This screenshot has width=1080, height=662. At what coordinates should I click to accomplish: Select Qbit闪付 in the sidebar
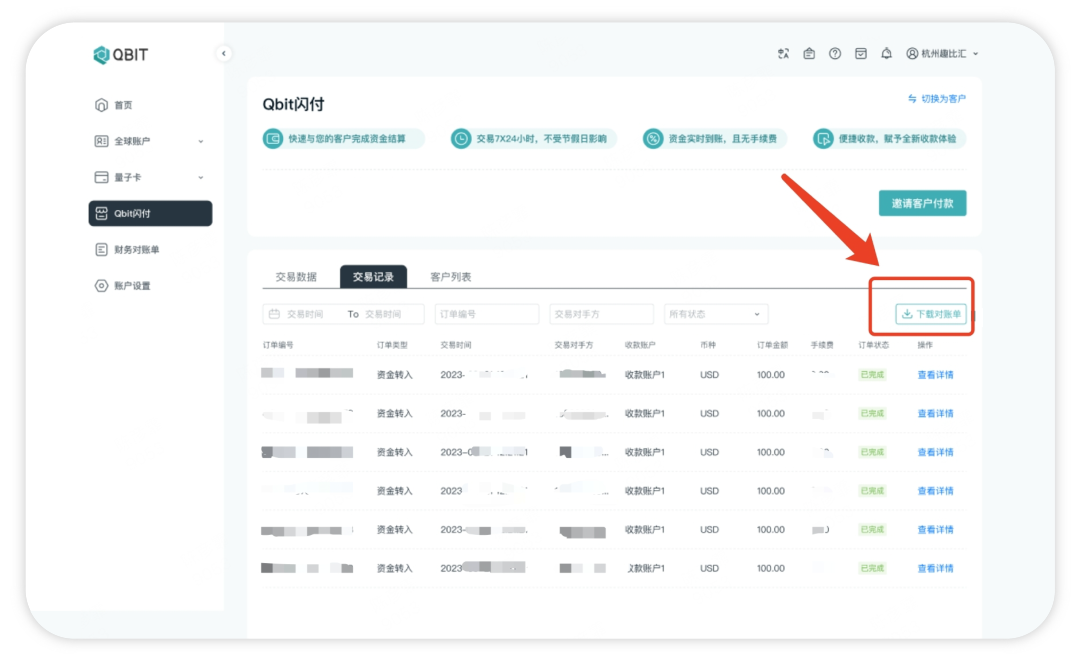(150, 214)
